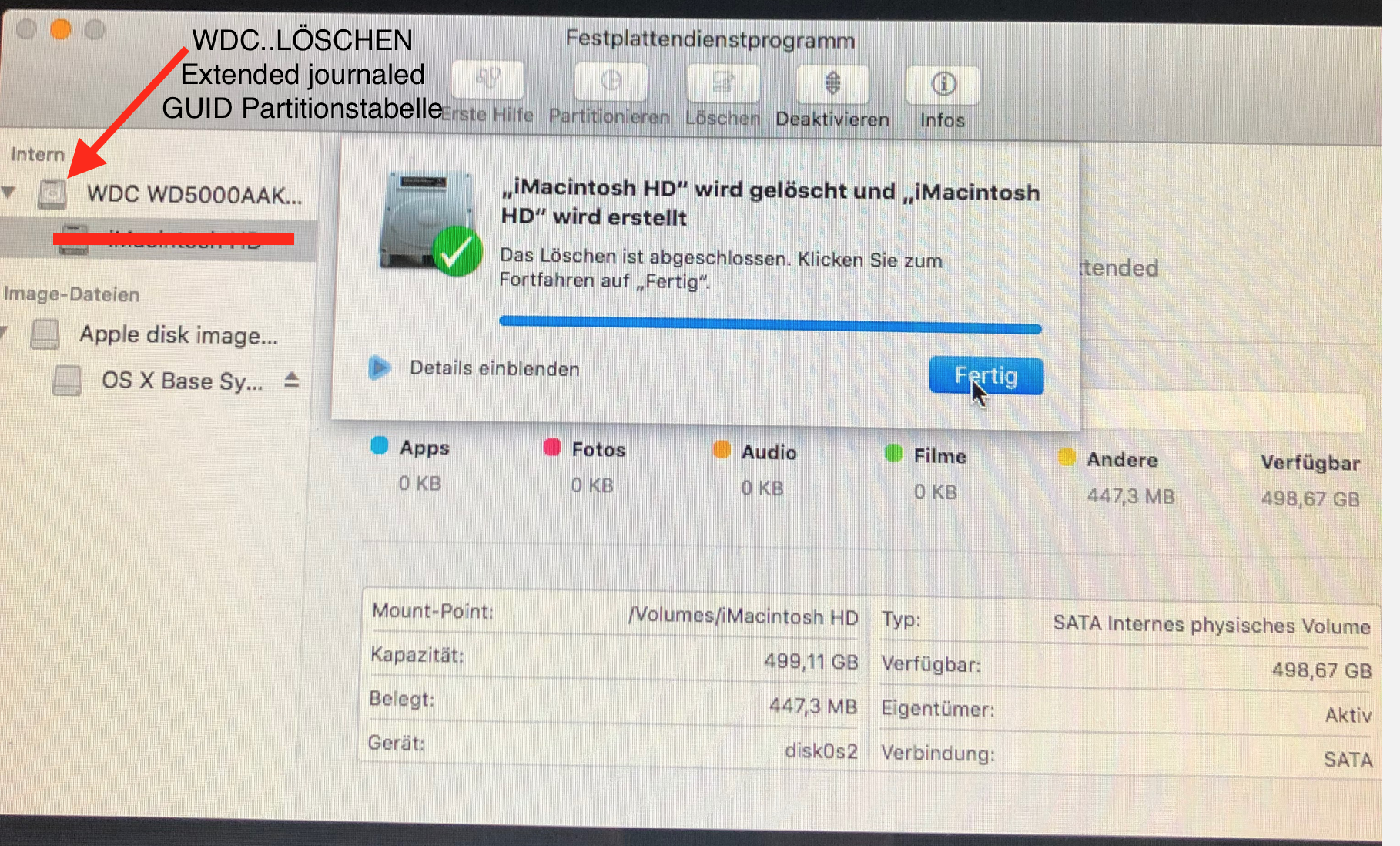
Task: Click the 498,67 GB value under the Verfügbar legend
Action: pyautogui.click(x=1310, y=499)
